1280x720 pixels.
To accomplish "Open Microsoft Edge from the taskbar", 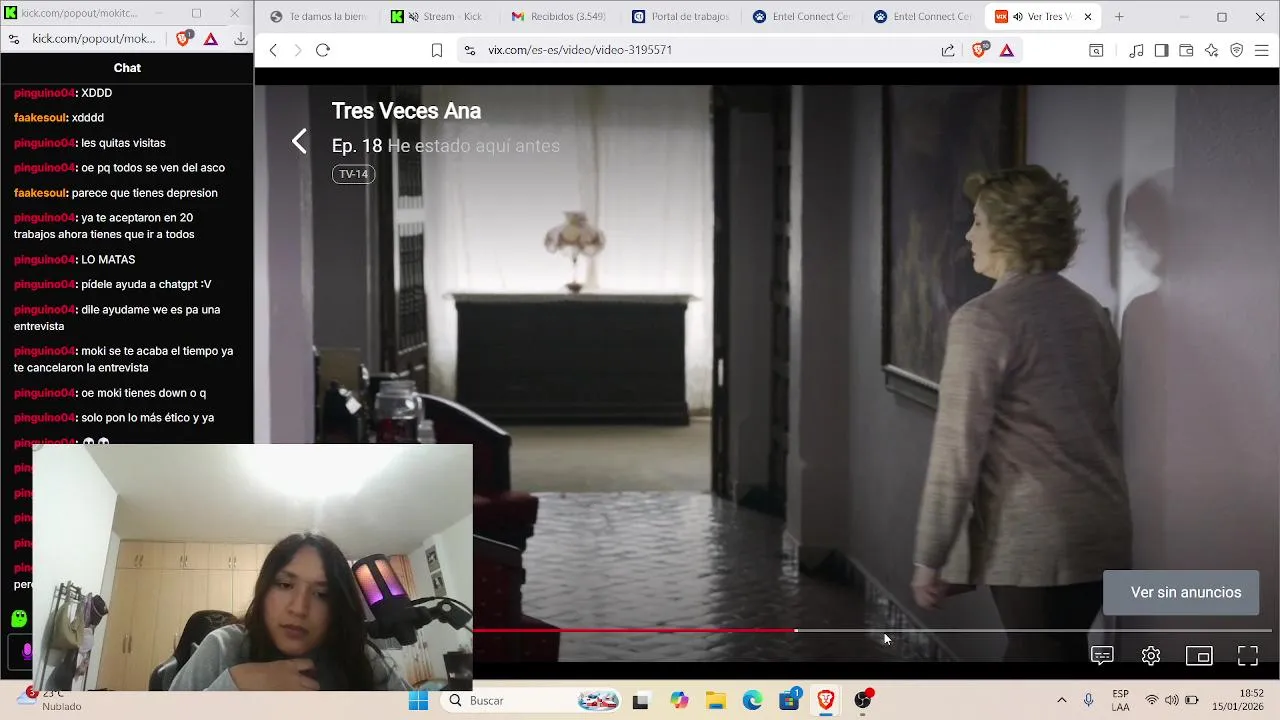I will tap(752, 701).
